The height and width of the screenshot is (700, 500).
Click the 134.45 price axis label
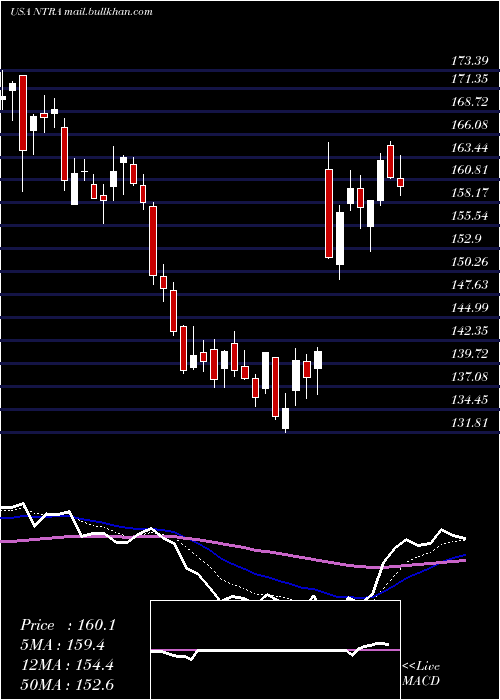470,399
